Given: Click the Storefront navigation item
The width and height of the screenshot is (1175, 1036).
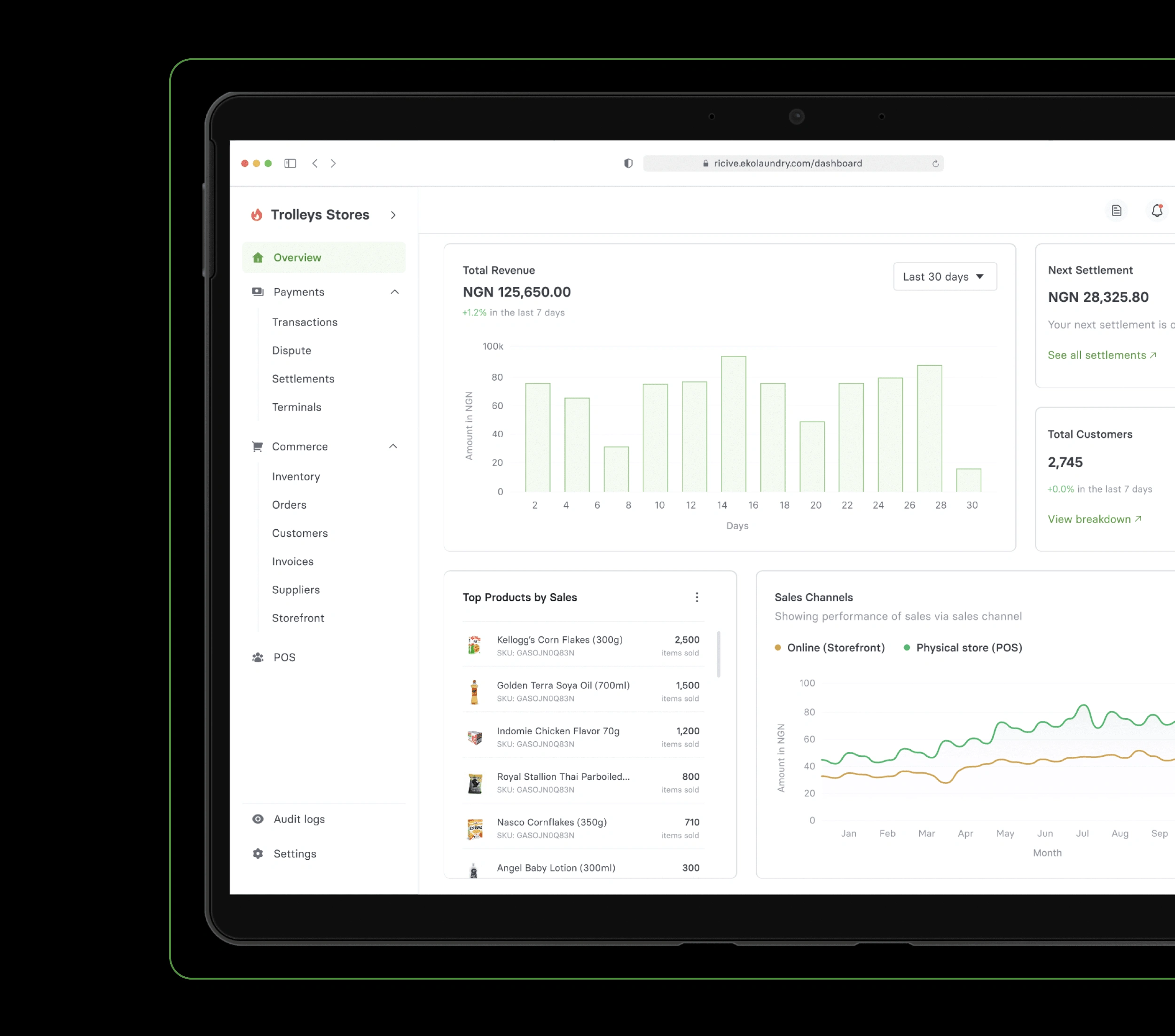Looking at the screenshot, I should click(x=298, y=618).
